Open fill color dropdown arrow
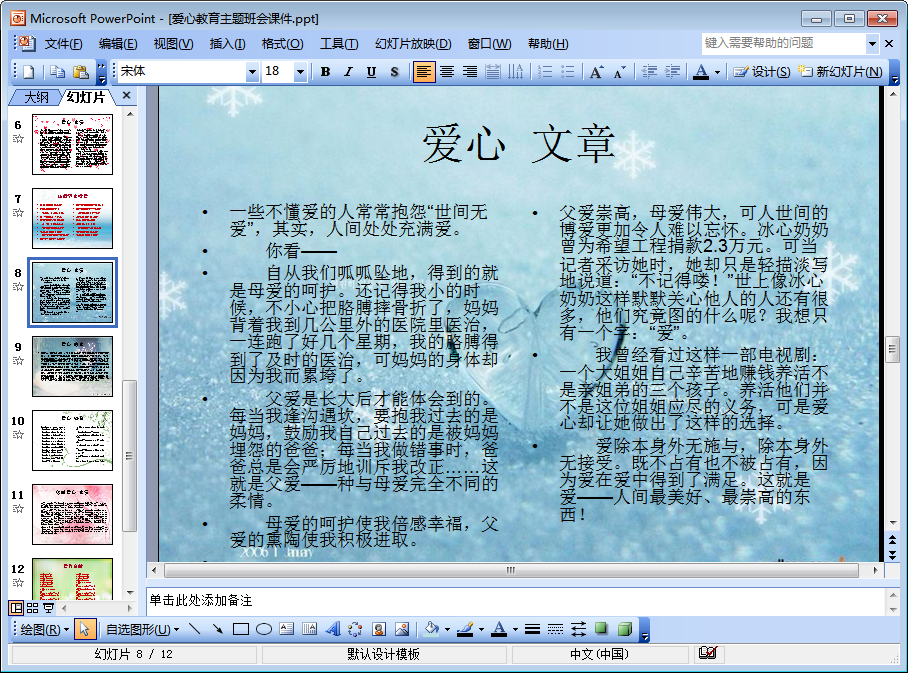Image resolution: width=908 pixels, height=673 pixels. [x=447, y=630]
